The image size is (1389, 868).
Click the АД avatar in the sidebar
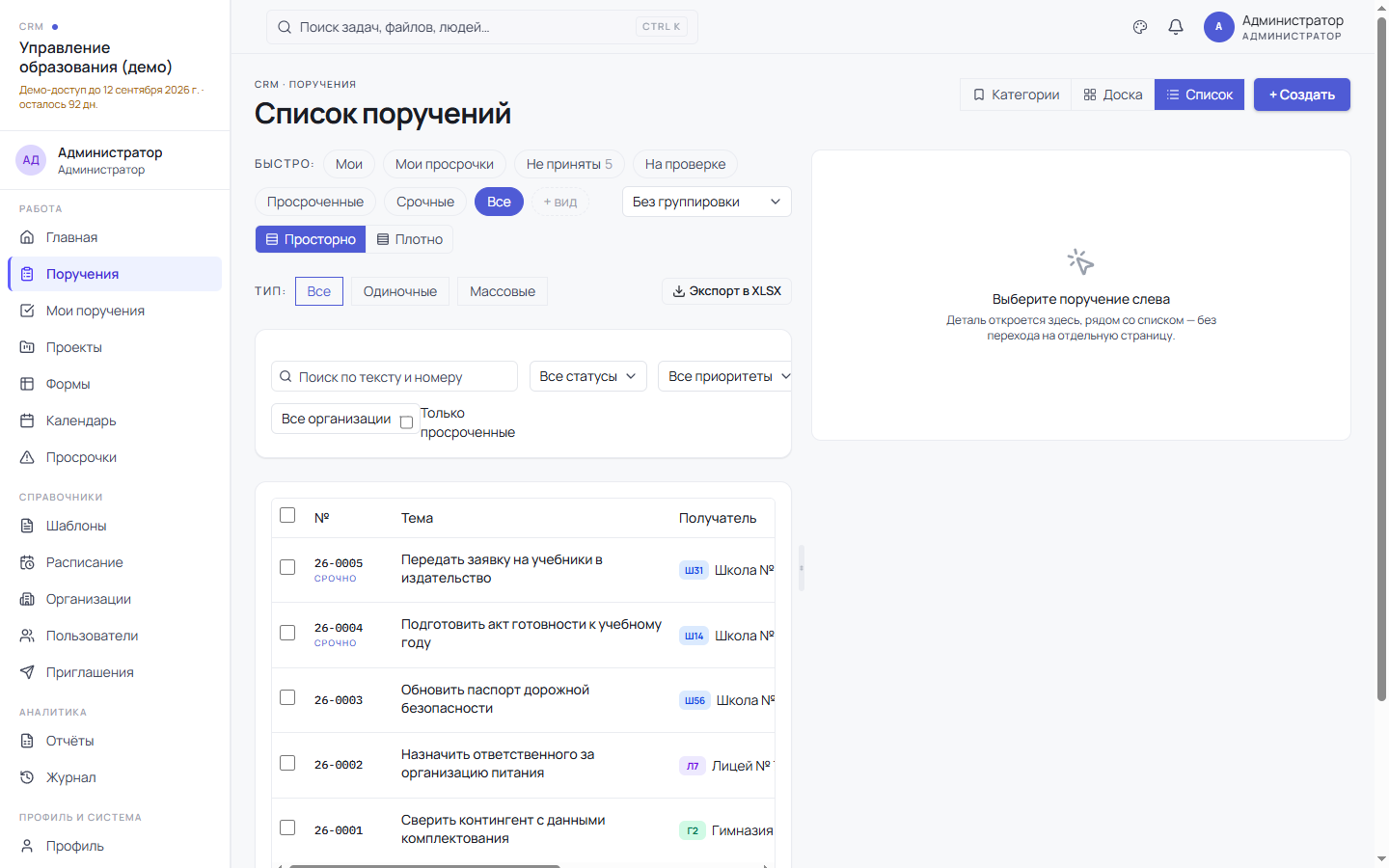(x=31, y=160)
